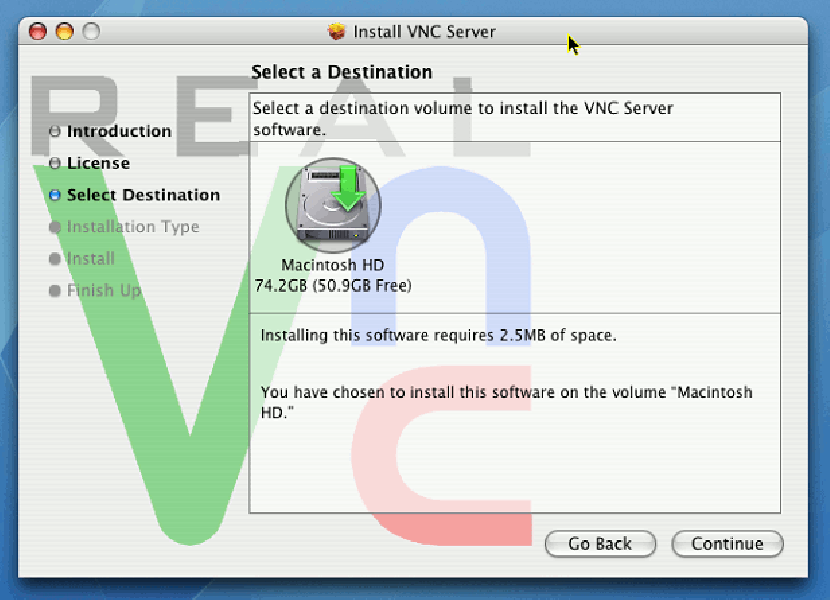Click the Finish Up step bullet
The image size is (830, 600).
point(55,291)
